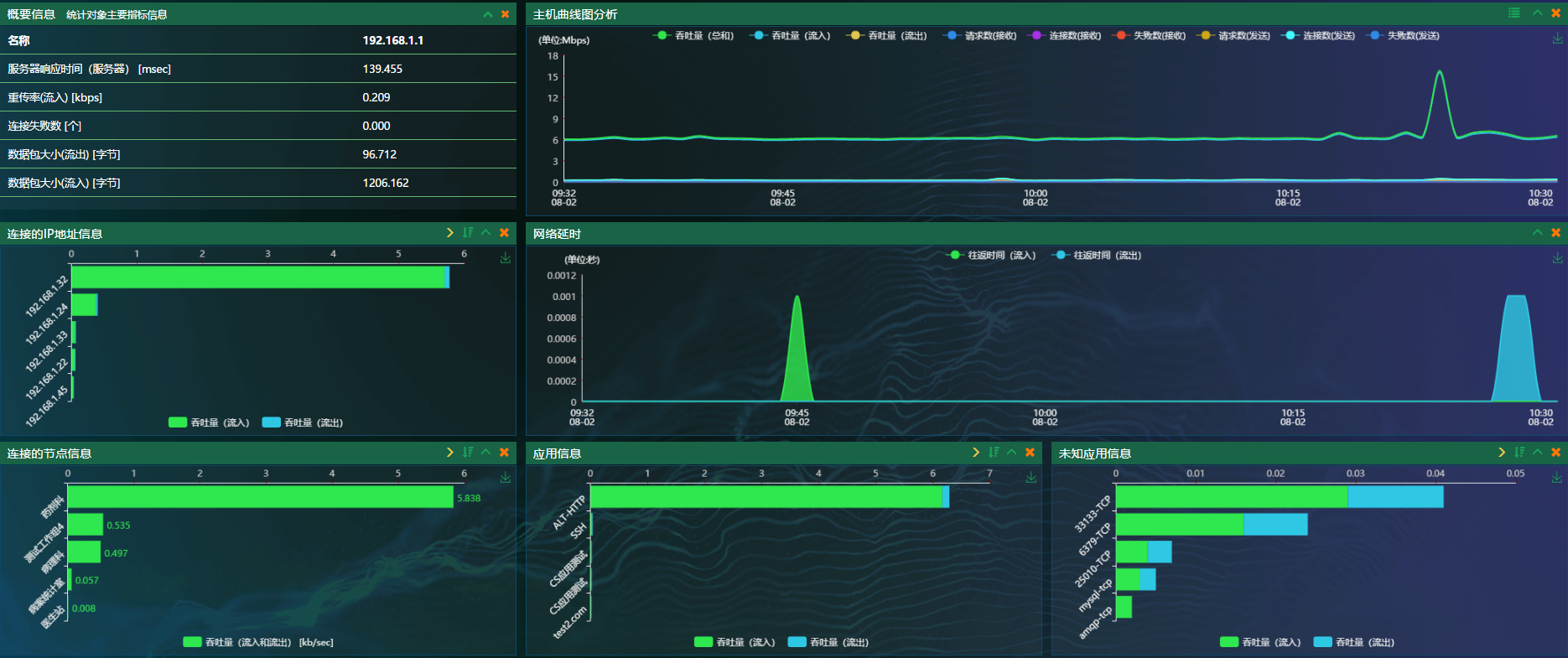This screenshot has height=658, width=1568.
Task: Click the 5.838 bar in 节点信息 chart
Action: click(261, 497)
